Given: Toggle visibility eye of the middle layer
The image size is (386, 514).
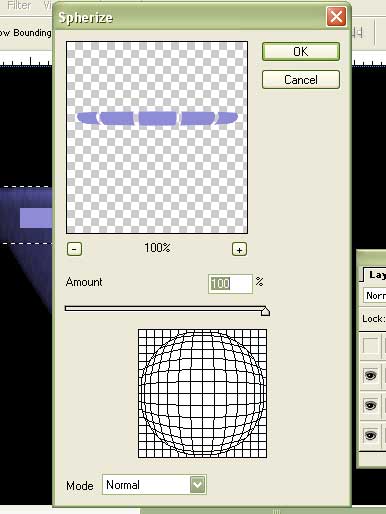Looking at the screenshot, I should click(370, 405).
